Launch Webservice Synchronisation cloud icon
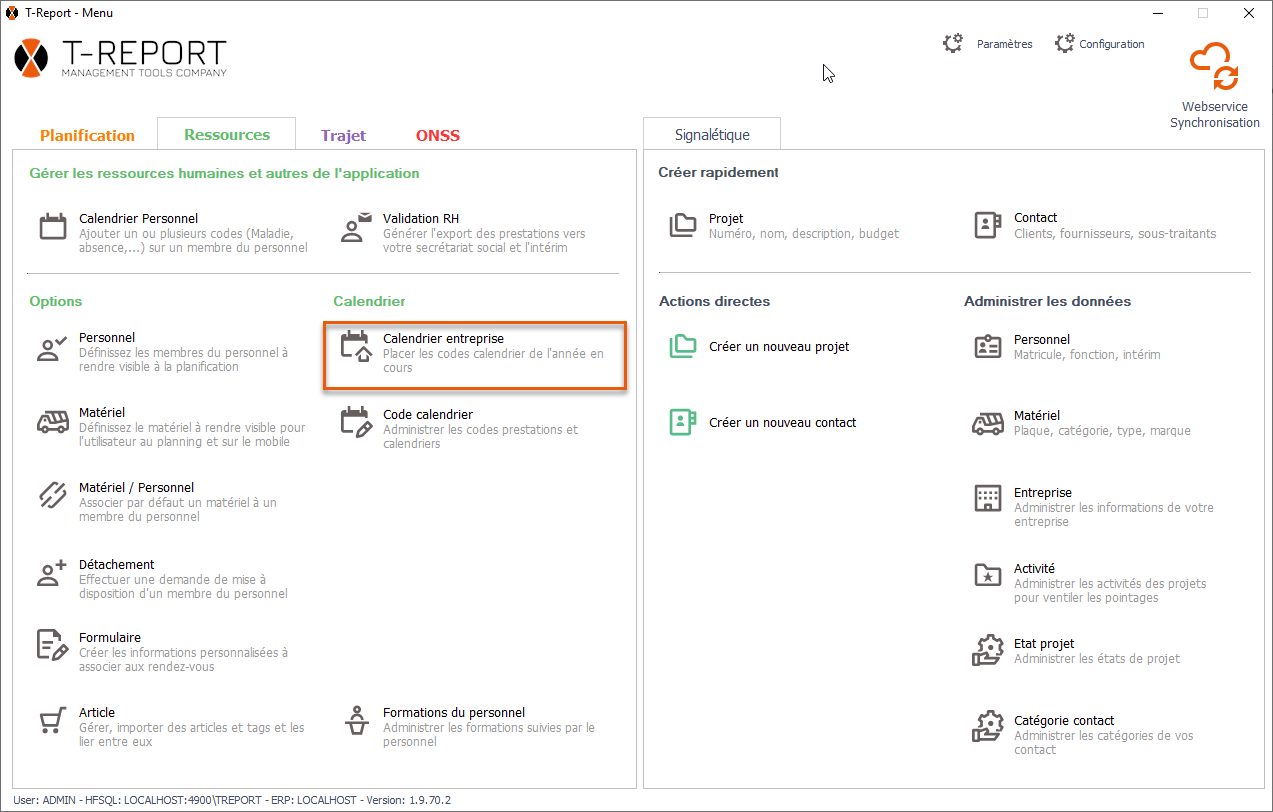Screen dimensions: 1273x812 (1214, 68)
